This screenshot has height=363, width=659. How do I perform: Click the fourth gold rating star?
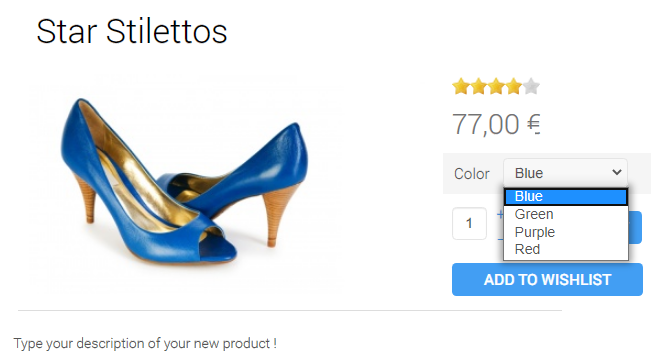coord(514,86)
